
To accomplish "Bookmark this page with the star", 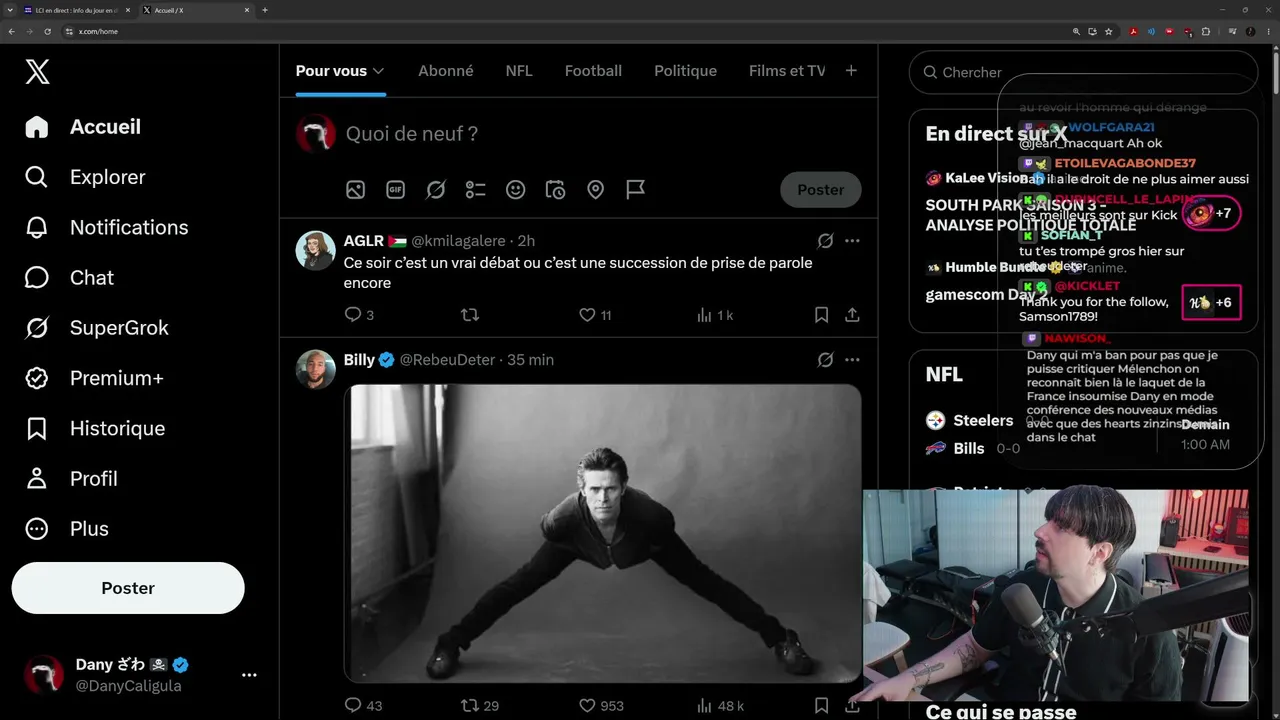I will tap(1108, 31).
